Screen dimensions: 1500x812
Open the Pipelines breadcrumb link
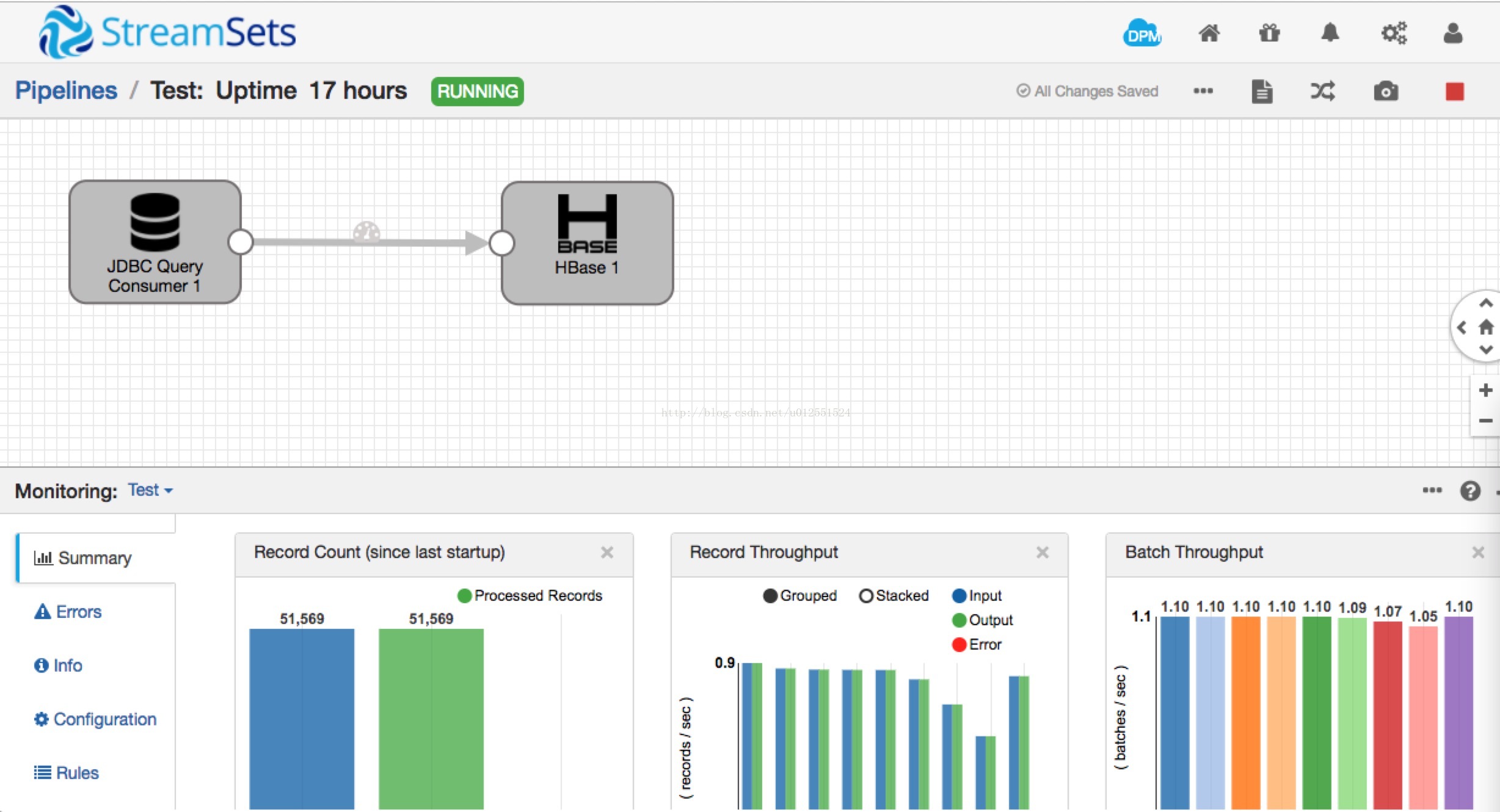(66, 90)
